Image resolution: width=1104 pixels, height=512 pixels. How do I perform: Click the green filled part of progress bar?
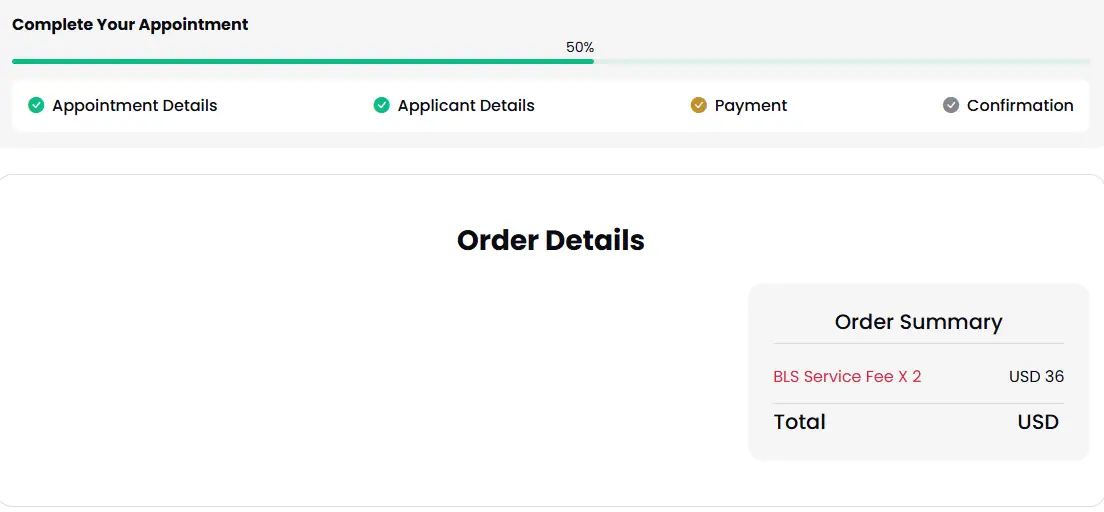303,61
